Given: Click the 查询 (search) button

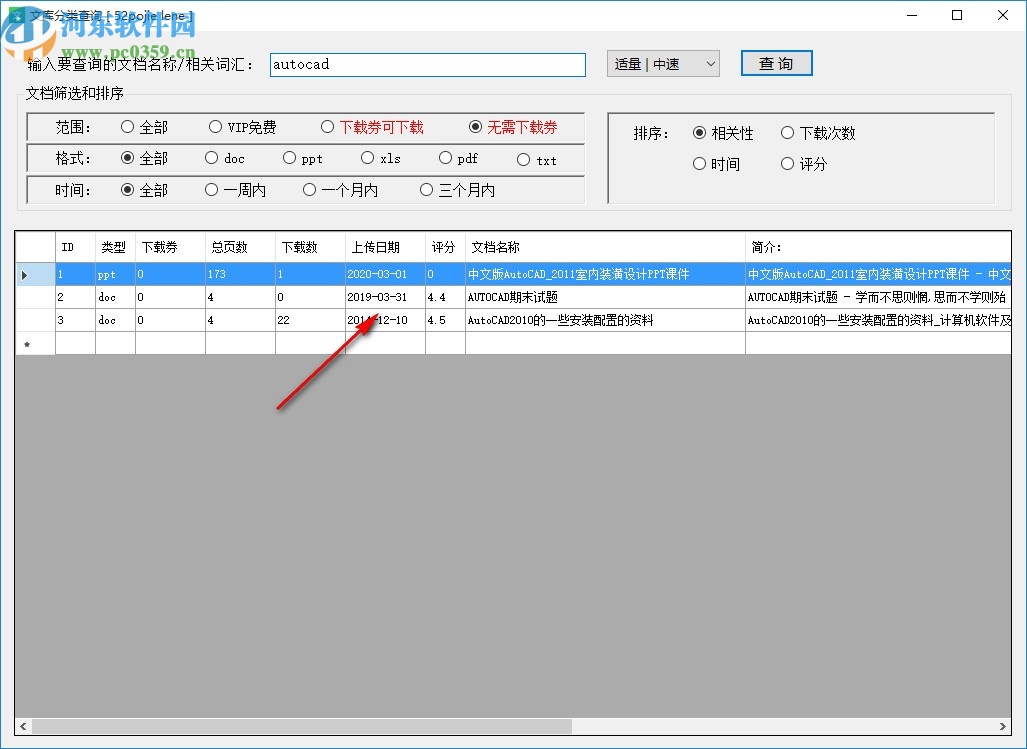Looking at the screenshot, I should tap(776, 63).
